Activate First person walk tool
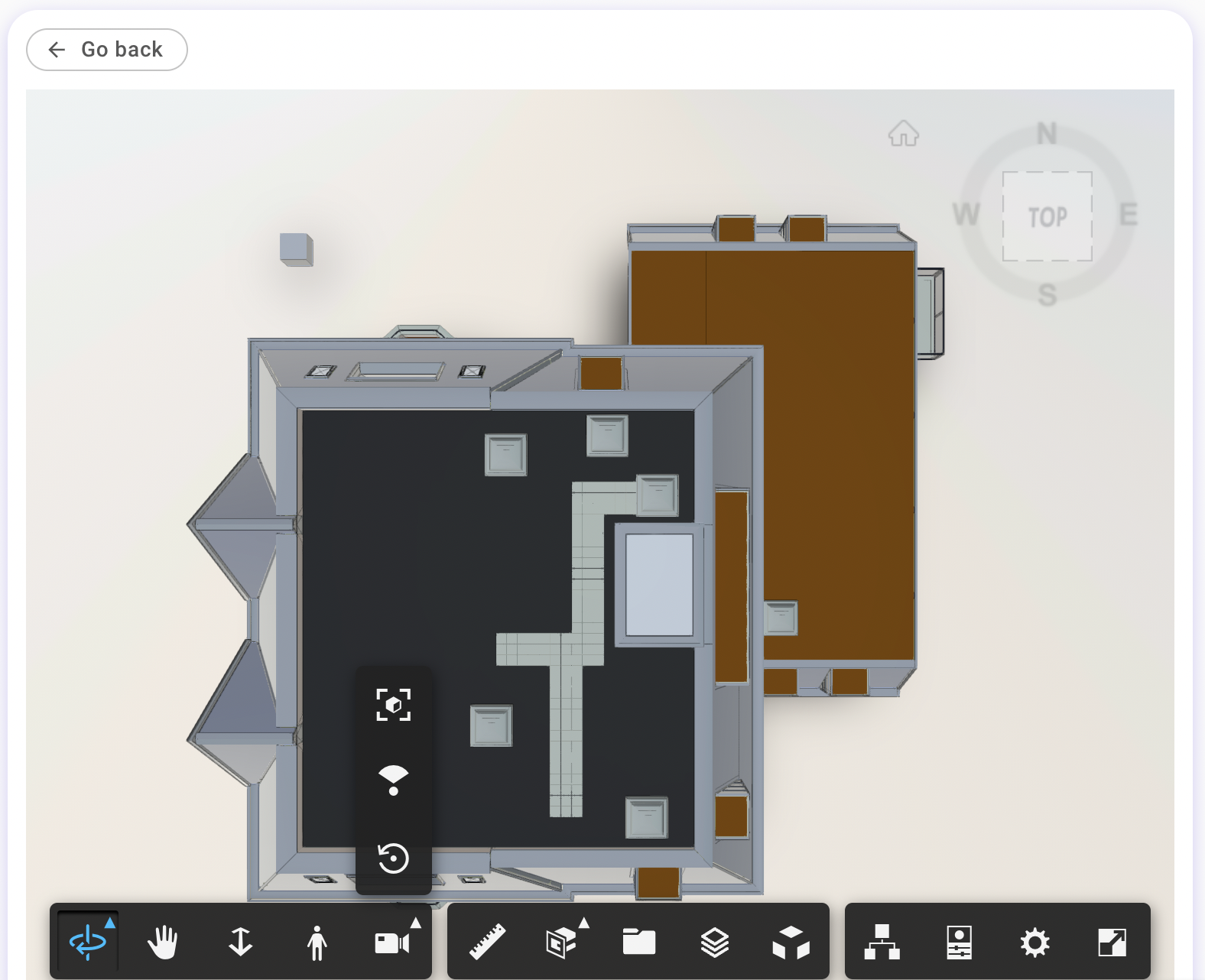1205x980 pixels. (x=317, y=942)
